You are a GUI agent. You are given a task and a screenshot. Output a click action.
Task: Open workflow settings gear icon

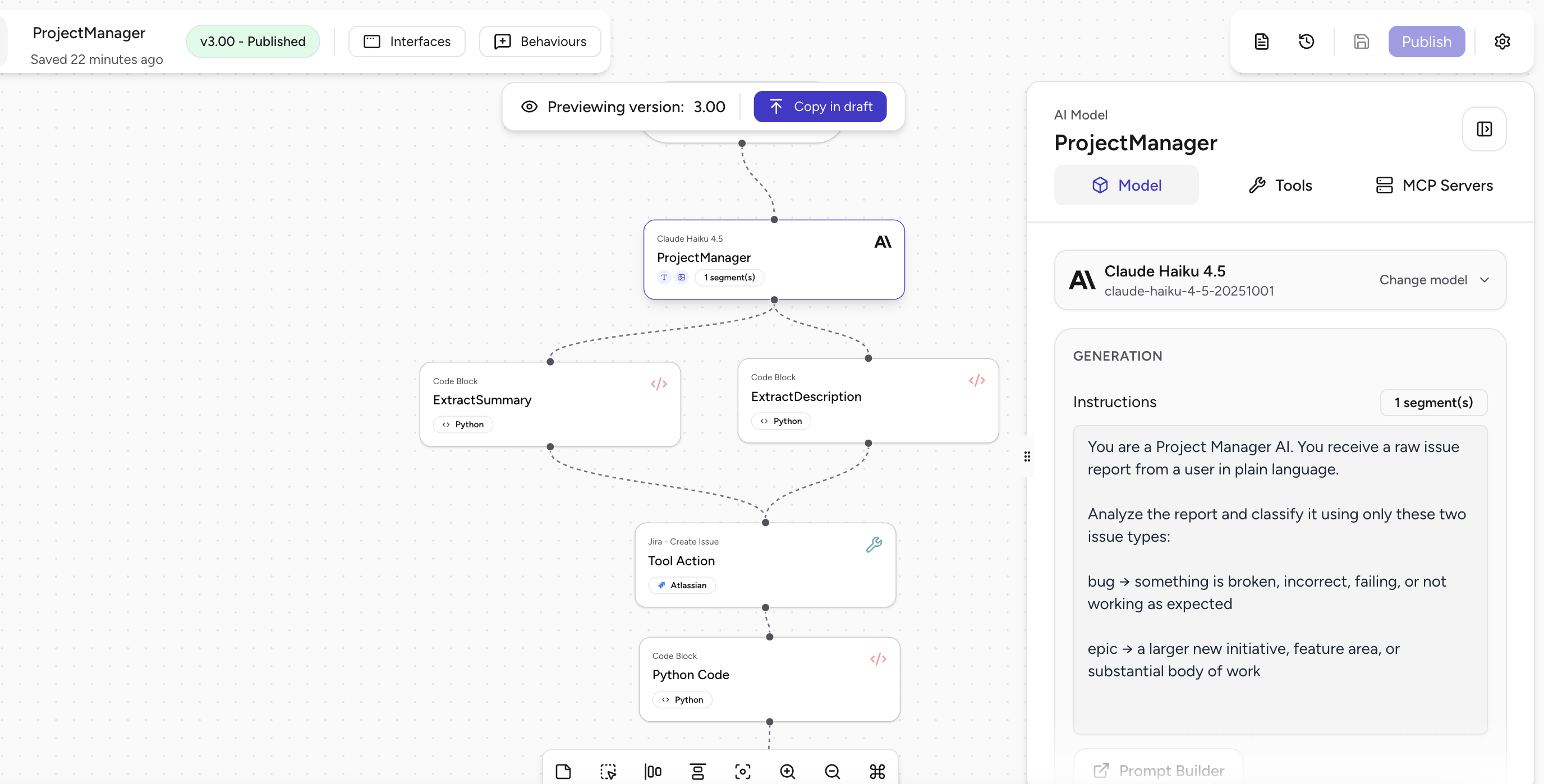(1501, 41)
